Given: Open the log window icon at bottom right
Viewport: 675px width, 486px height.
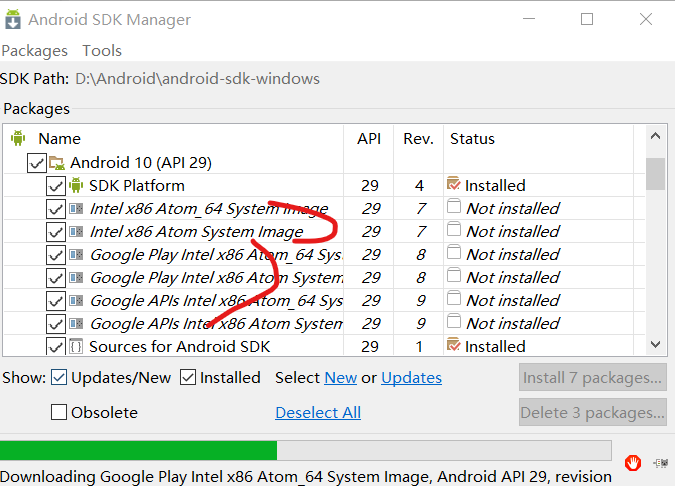Looking at the screenshot, I should point(660,462).
